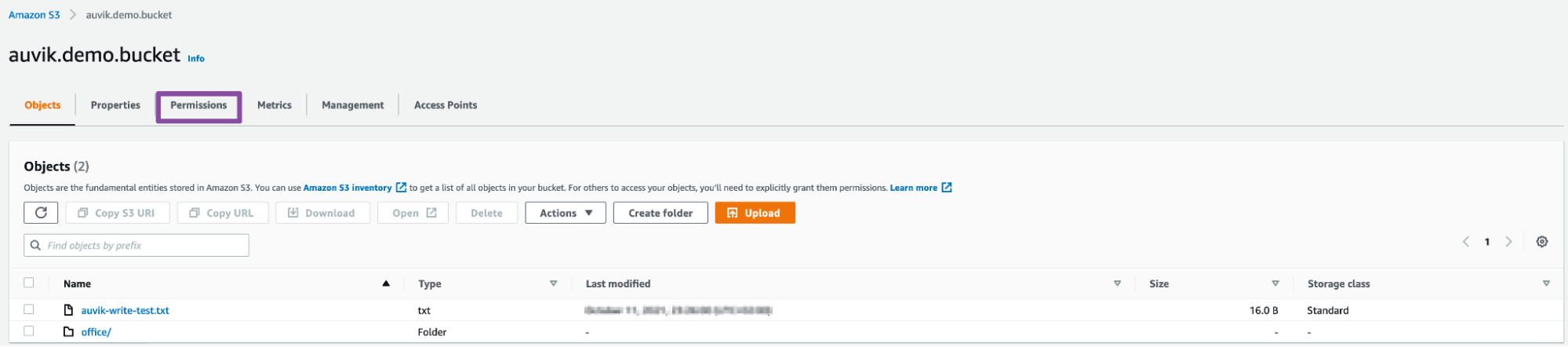This screenshot has height=347, width=1568.
Task: Switch to the Properties tab
Action: pyautogui.click(x=115, y=105)
